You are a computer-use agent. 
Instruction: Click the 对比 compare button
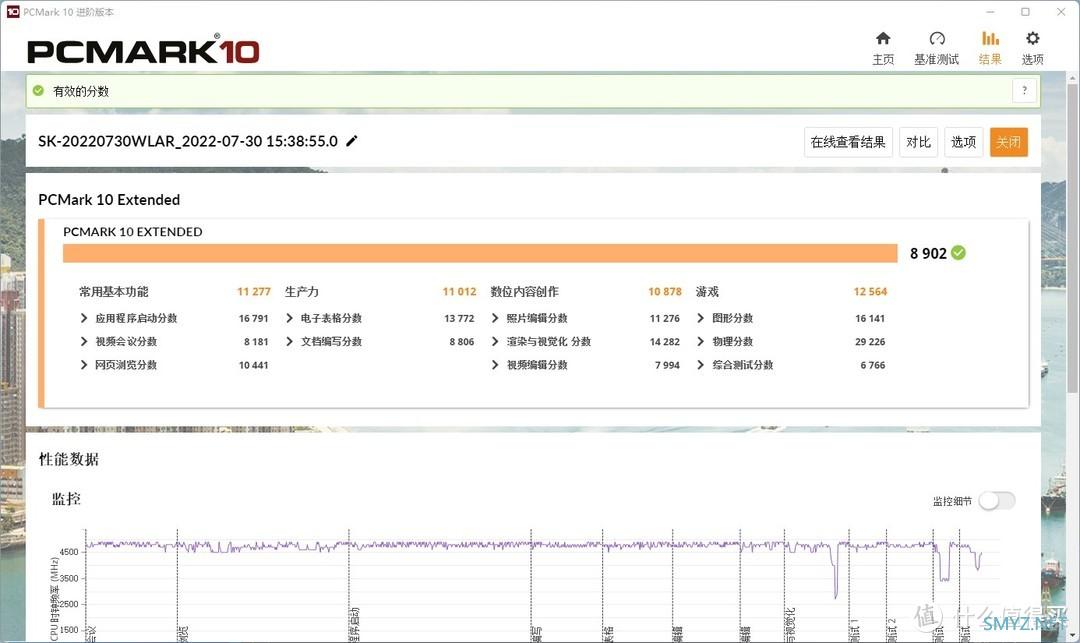(x=918, y=142)
